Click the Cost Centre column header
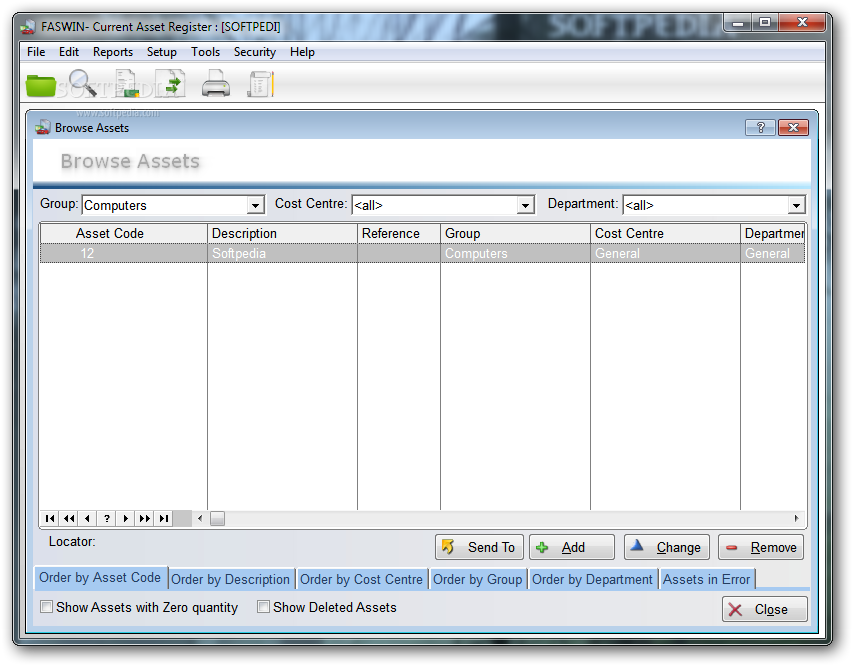Screen dimensions: 853x666 [665, 233]
